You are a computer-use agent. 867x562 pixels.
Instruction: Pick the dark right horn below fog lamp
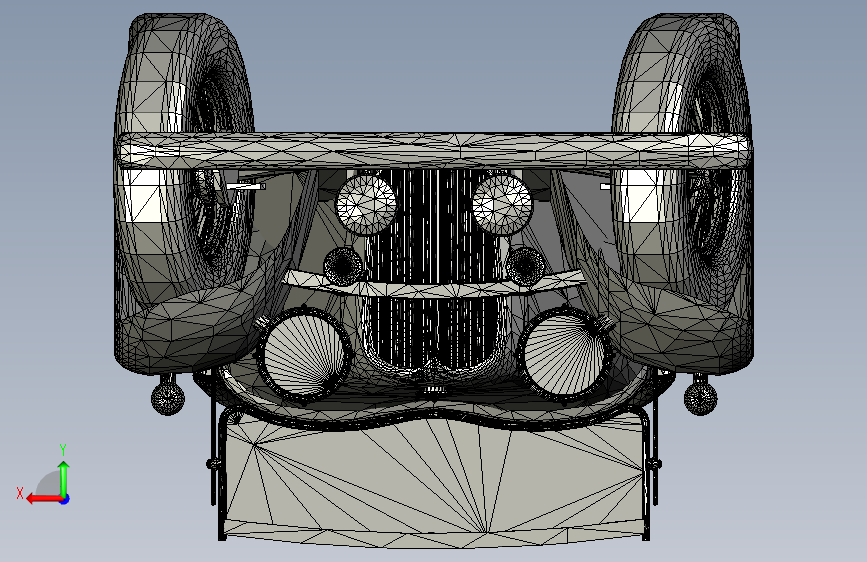525,267
